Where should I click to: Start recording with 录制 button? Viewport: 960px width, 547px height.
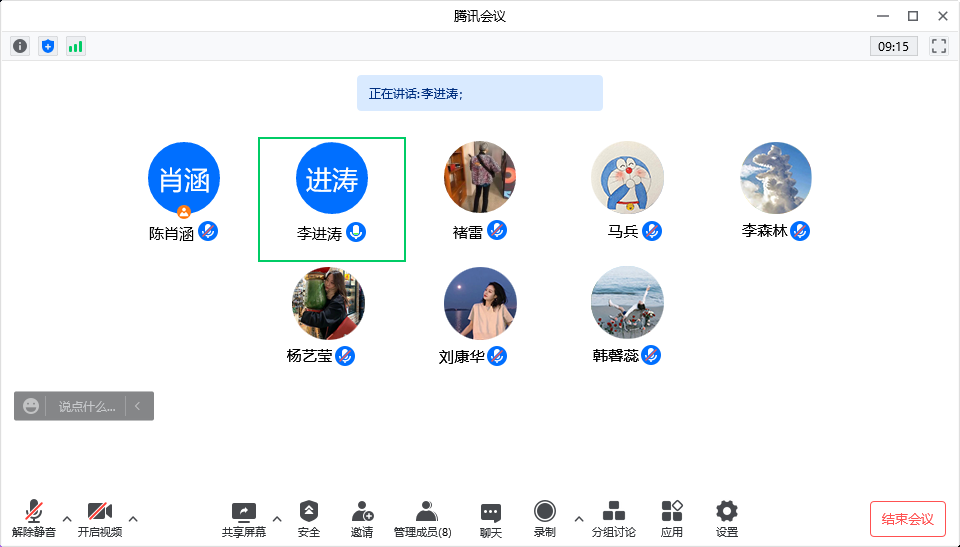(545, 519)
